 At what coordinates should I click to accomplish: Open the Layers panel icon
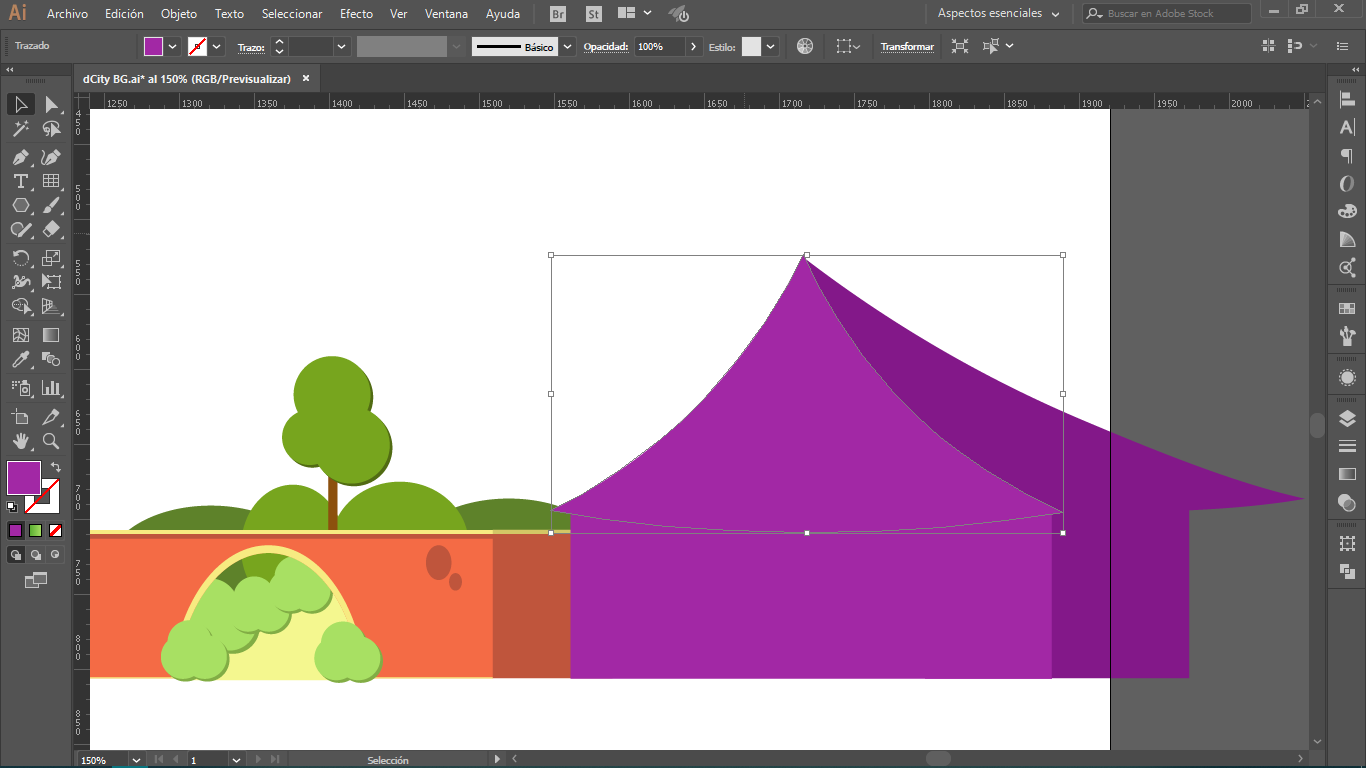coord(1347,418)
